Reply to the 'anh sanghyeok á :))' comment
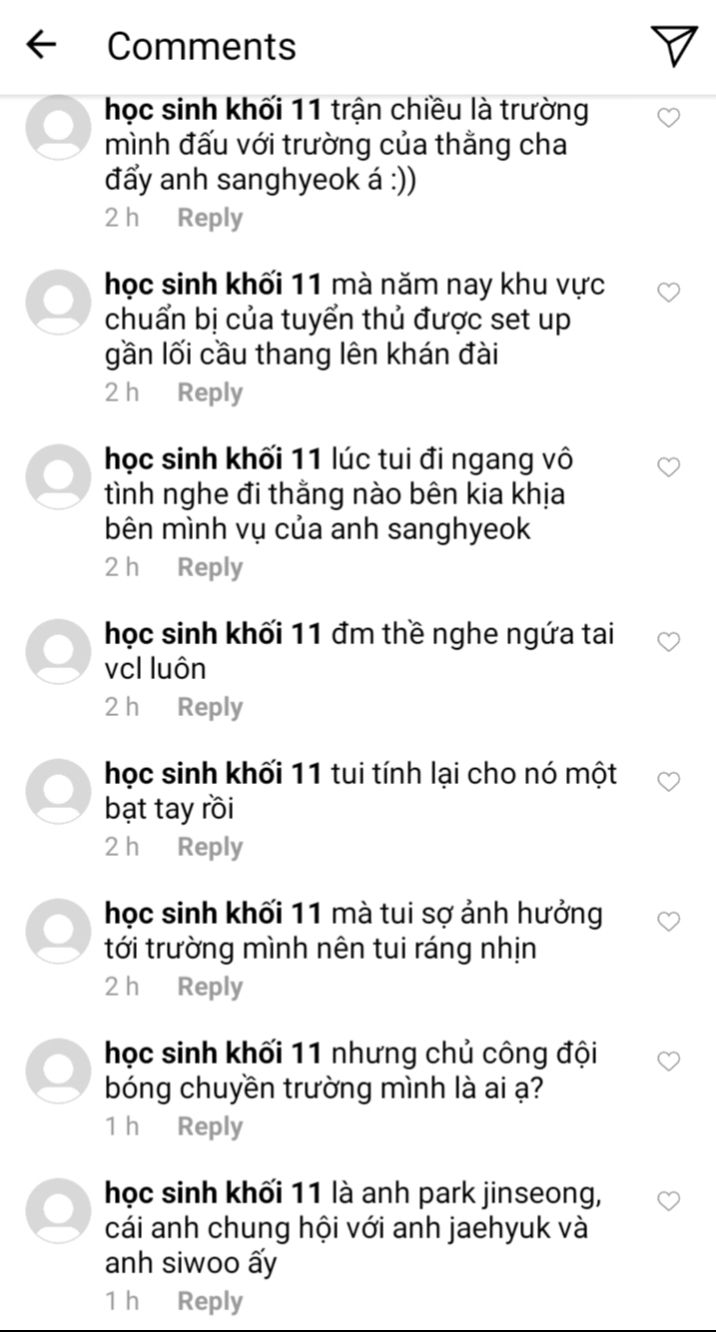 (x=210, y=218)
